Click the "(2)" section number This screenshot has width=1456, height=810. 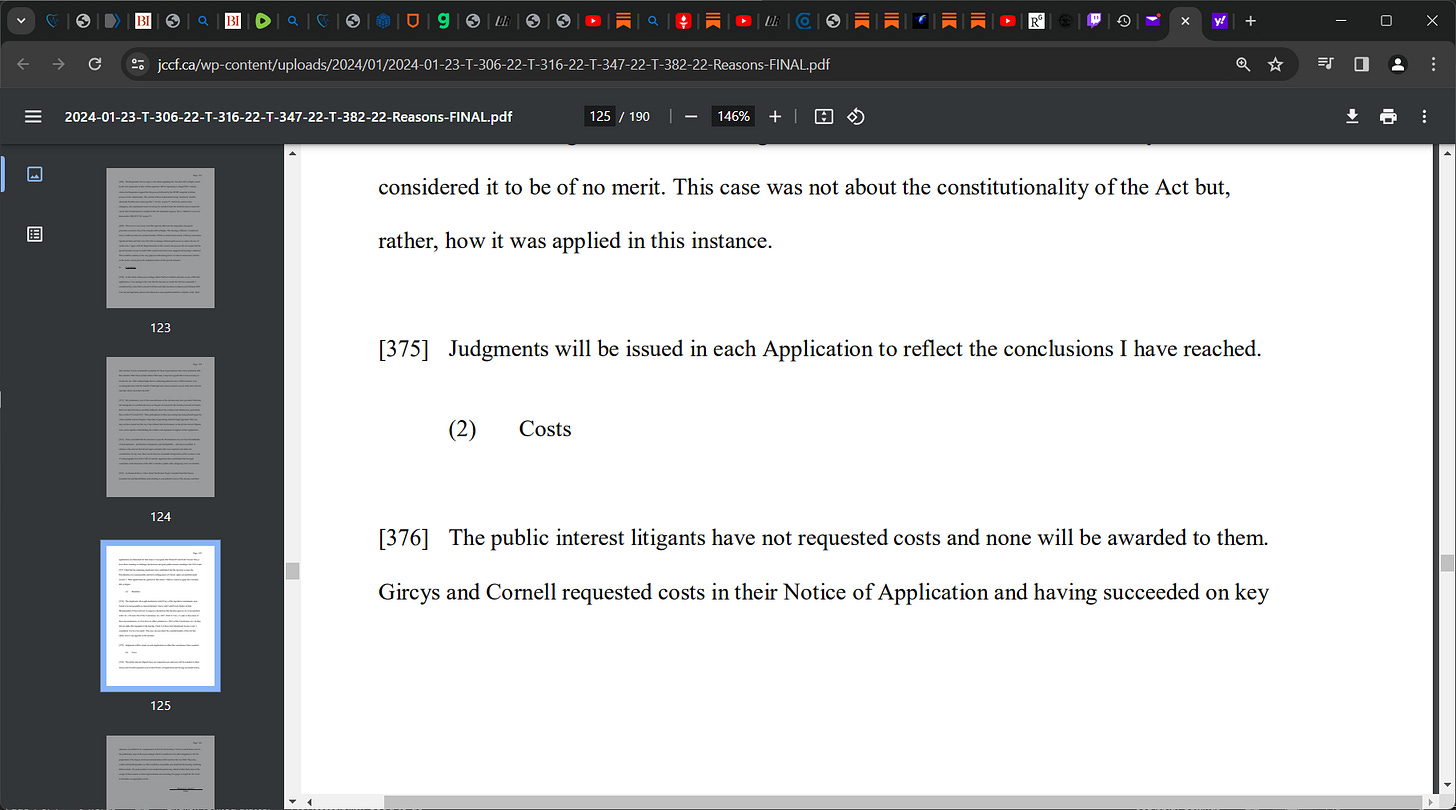(x=462, y=429)
